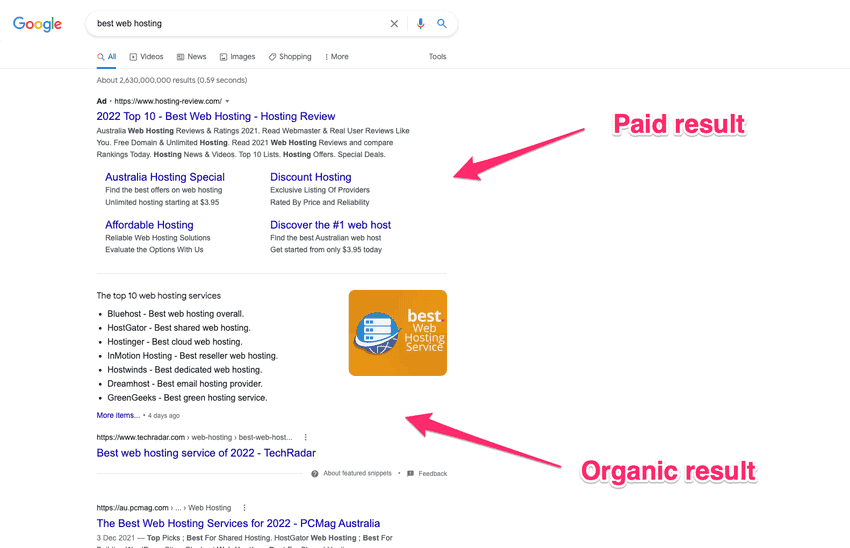Viewport: 850px width, 548px height.
Task: Click the hosting-review.com ad URL
Action: pos(168,101)
